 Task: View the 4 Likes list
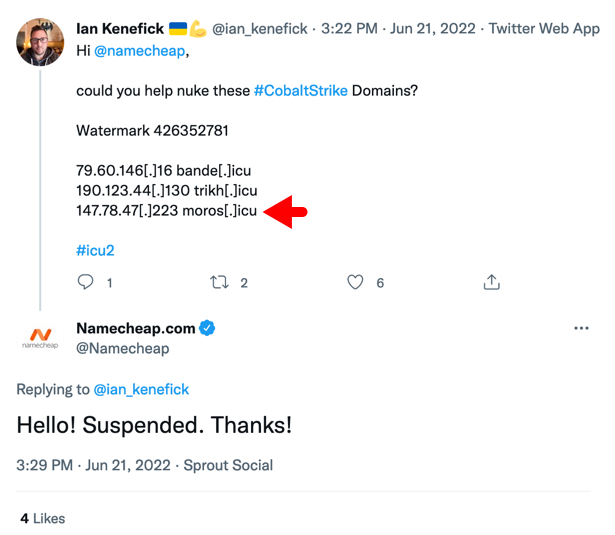[x=42, y=518]
